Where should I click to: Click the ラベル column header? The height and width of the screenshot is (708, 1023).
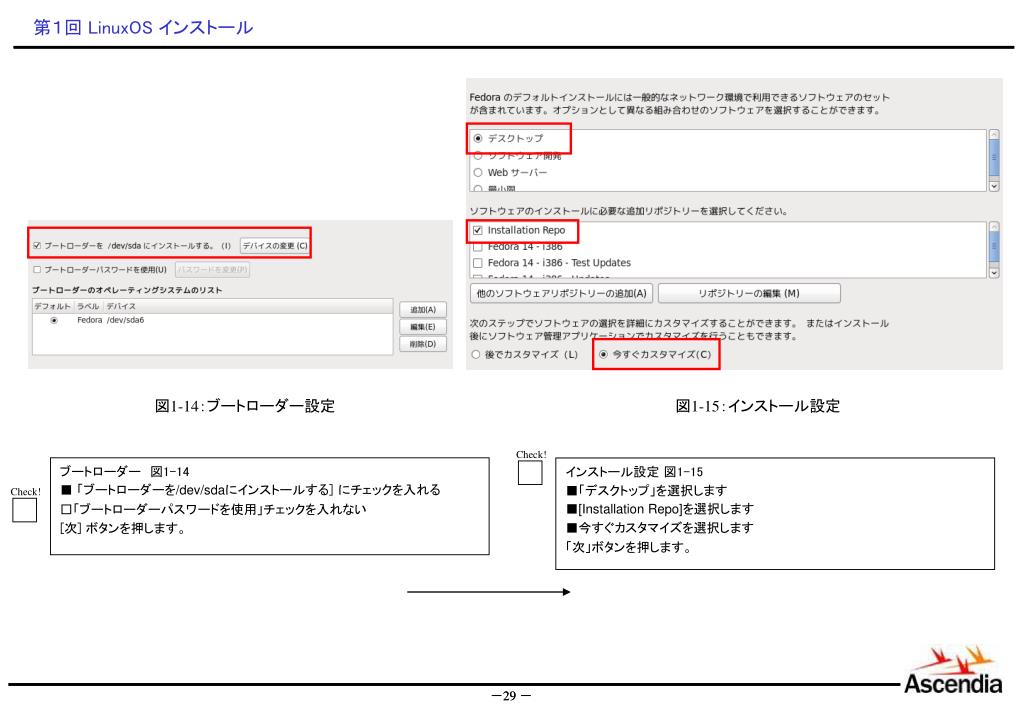click(x=87, y=306)
